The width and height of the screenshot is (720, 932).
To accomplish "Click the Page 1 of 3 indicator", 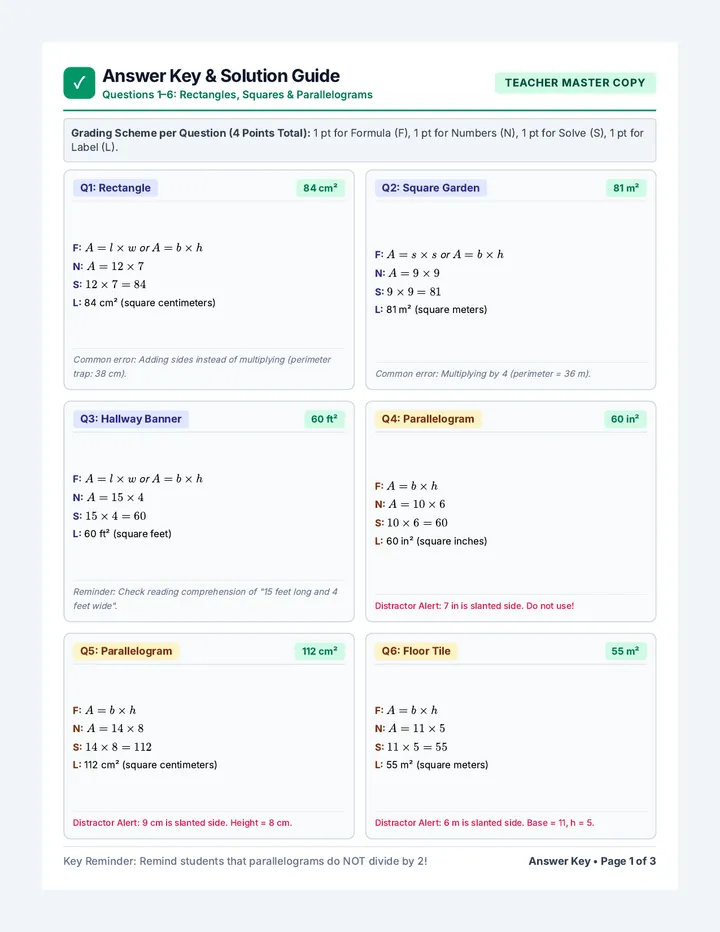I will (x=628, y=861).
